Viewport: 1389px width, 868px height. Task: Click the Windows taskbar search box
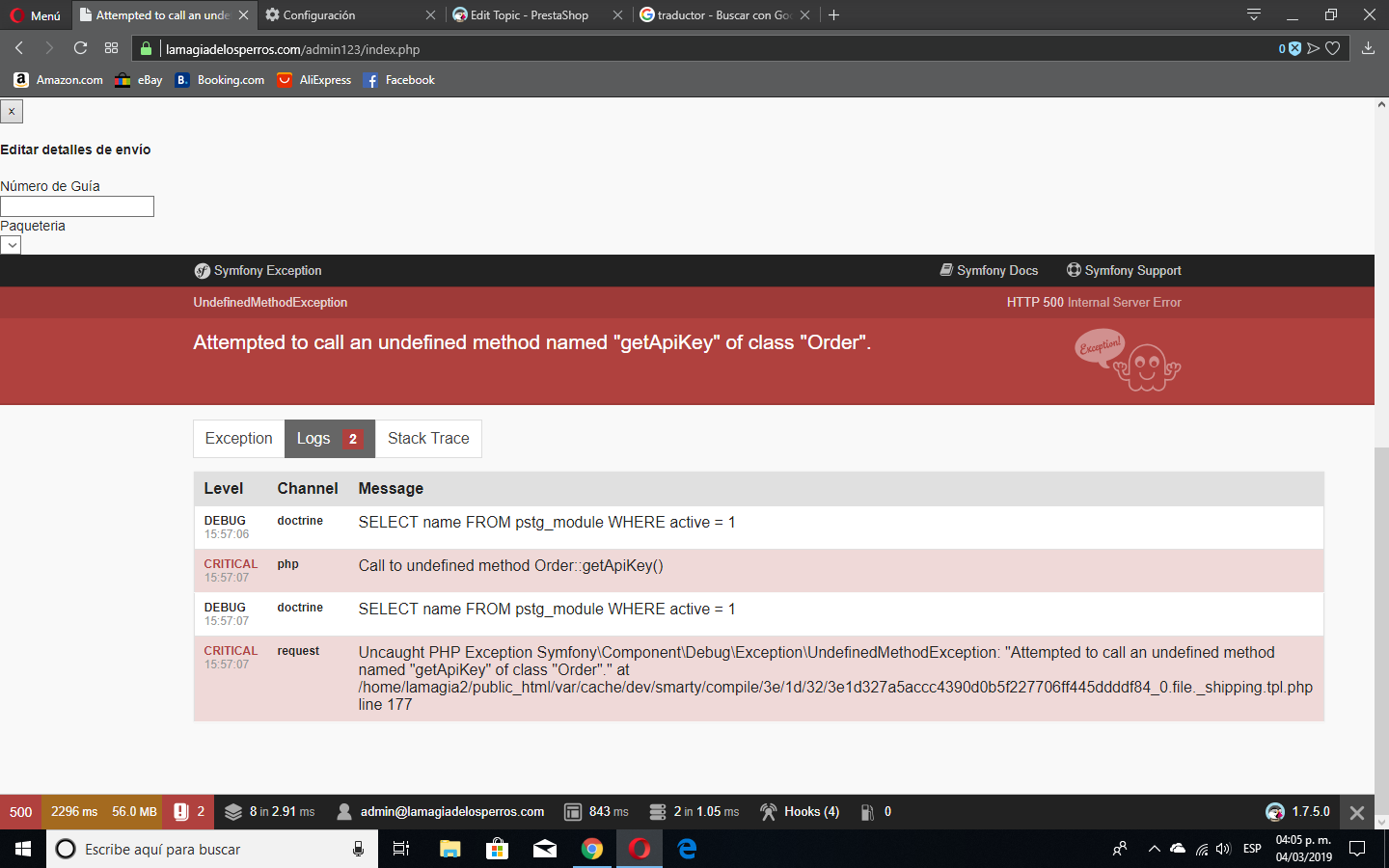tap(212, 849)
